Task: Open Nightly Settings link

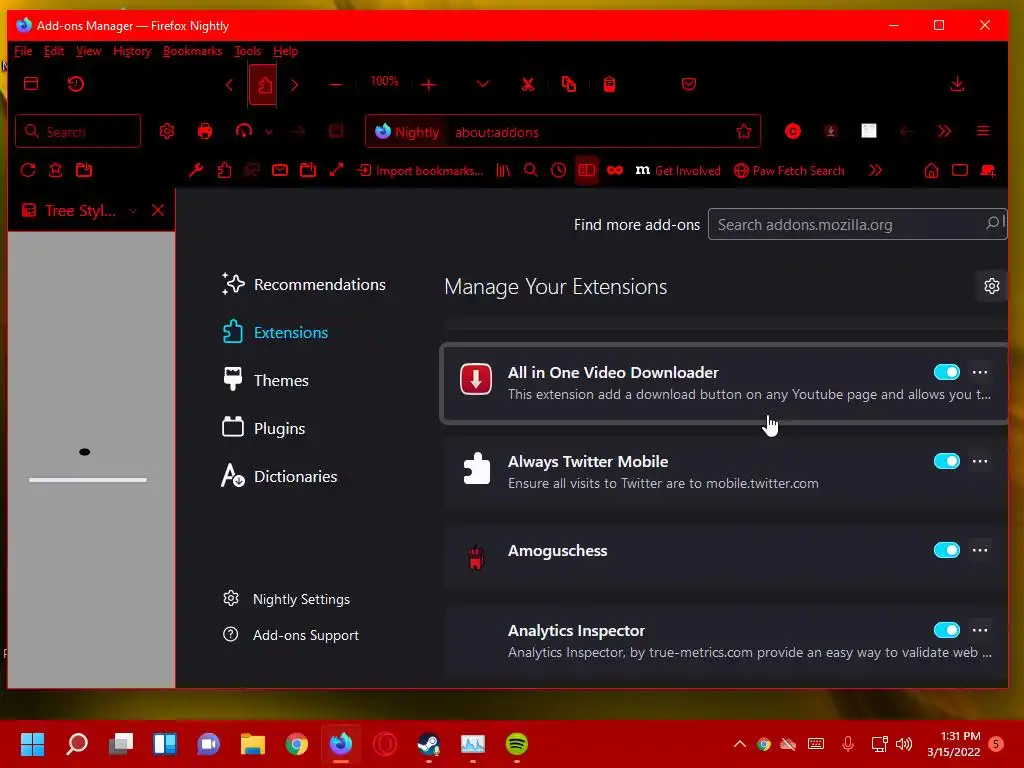Action: [286, 599]
